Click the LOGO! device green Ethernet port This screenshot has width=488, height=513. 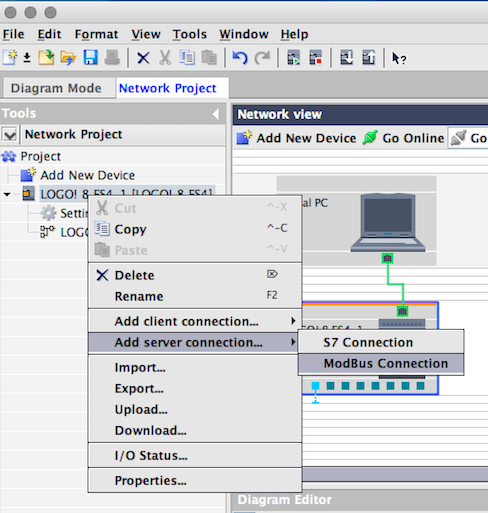click(x=403, y=311)
